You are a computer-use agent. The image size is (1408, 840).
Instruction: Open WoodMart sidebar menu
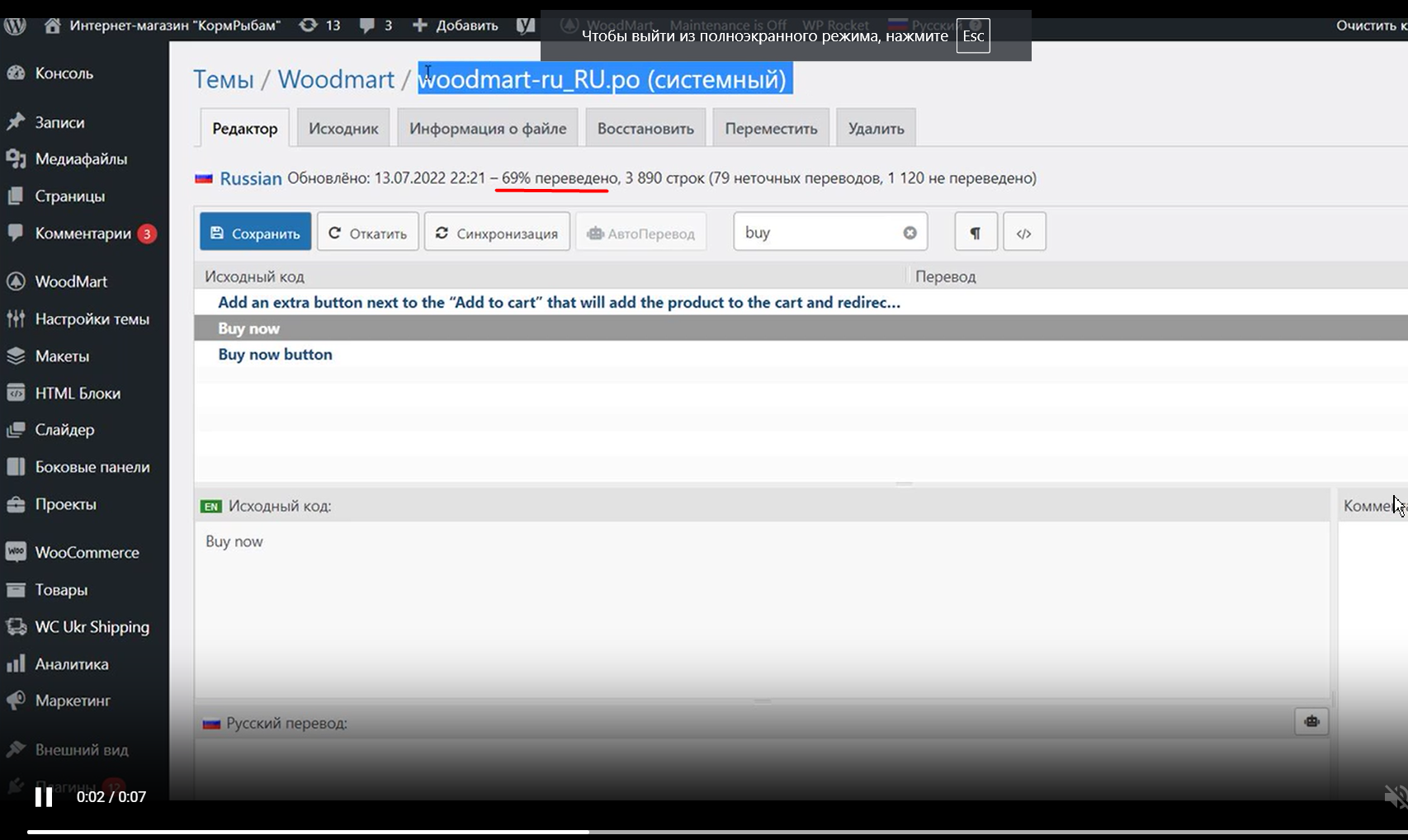click(x=71, y=281)
